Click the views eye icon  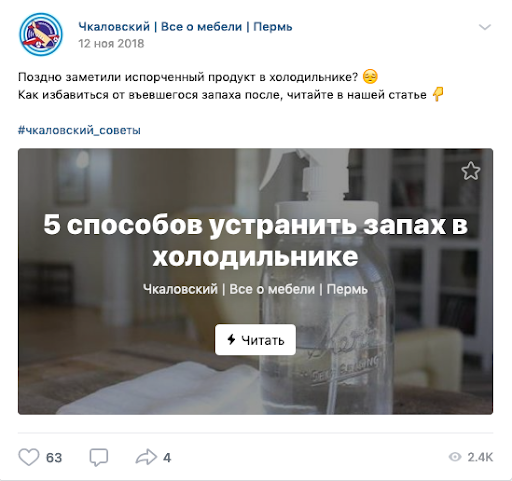[x=455, y=457]
